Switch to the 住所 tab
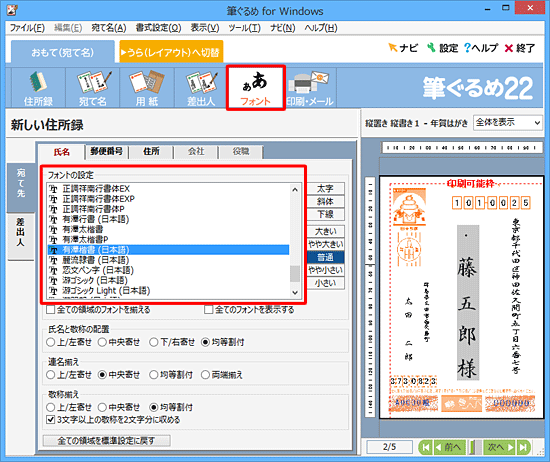 pos(151,152)
